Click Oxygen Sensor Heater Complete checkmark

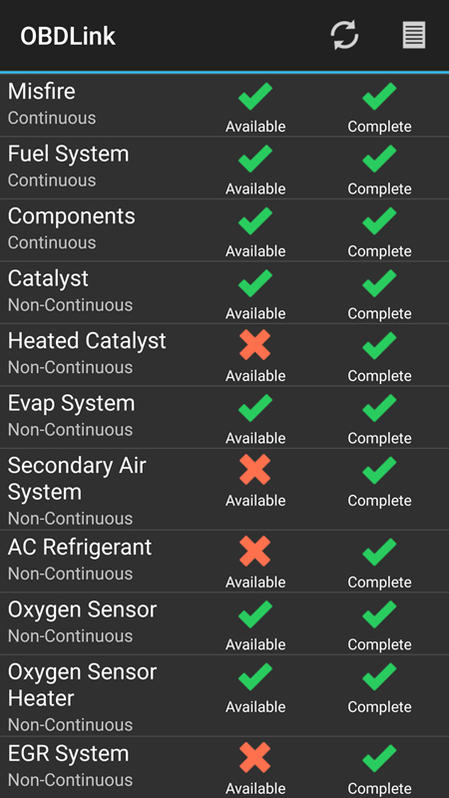379,676
